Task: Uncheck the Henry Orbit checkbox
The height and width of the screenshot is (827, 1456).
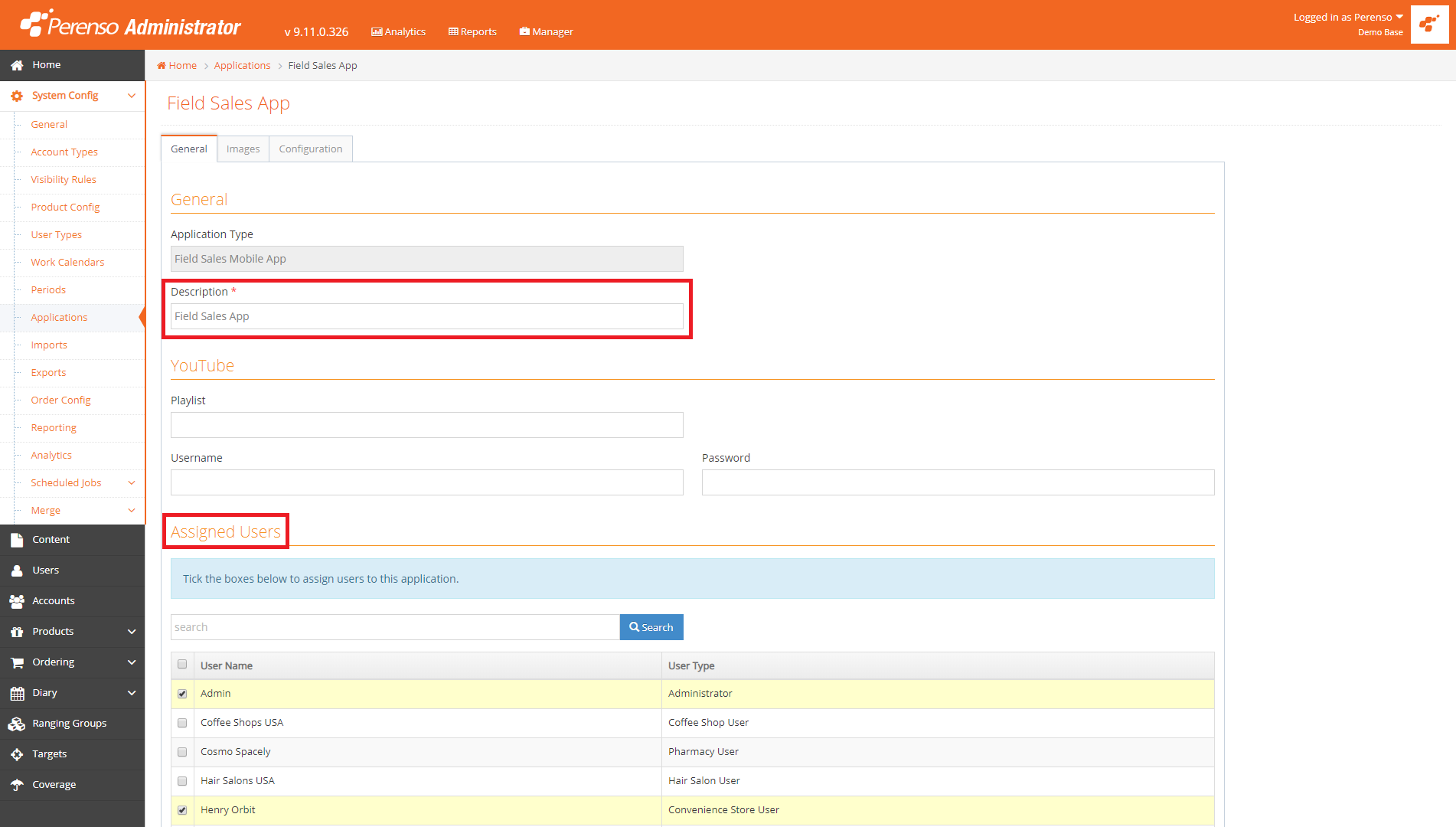Action: (182, 810)
